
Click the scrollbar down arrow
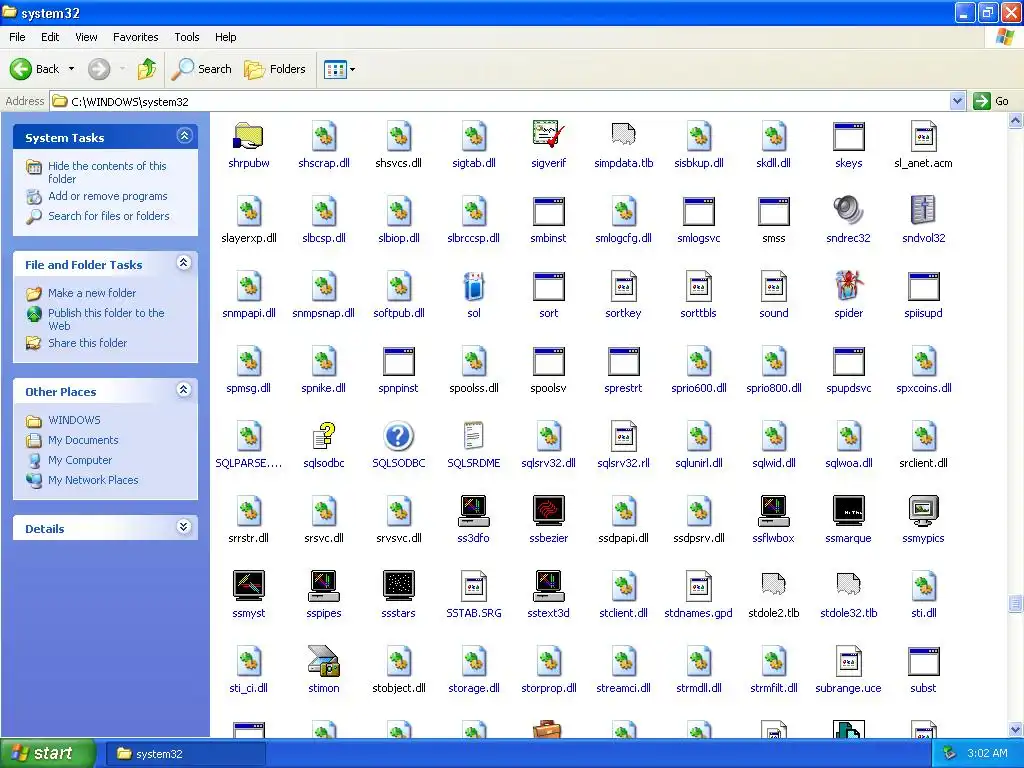point(1015,729)
